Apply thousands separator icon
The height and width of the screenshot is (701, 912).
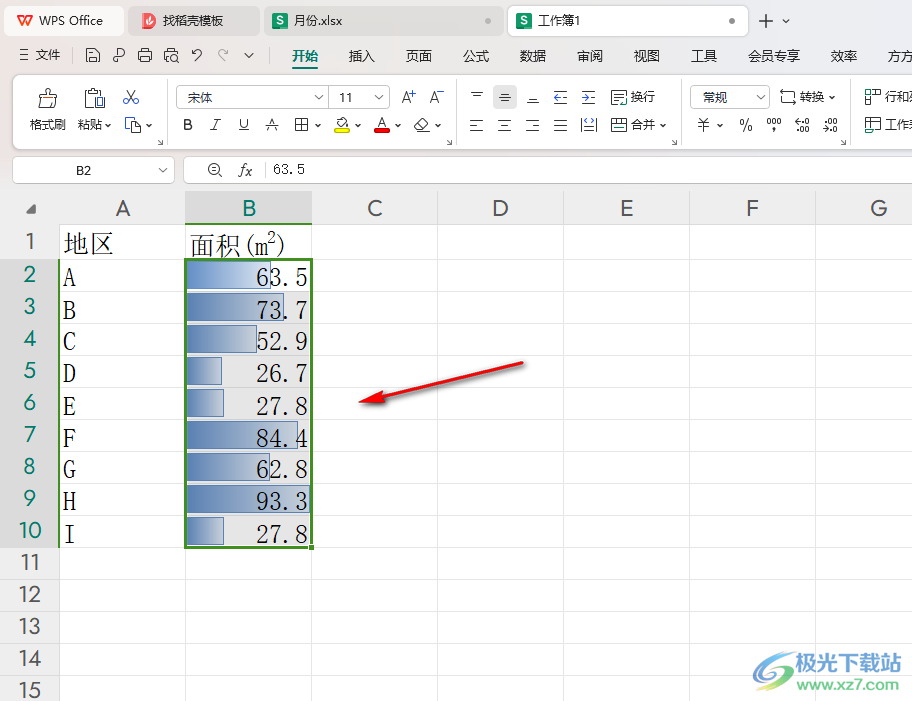774,124
